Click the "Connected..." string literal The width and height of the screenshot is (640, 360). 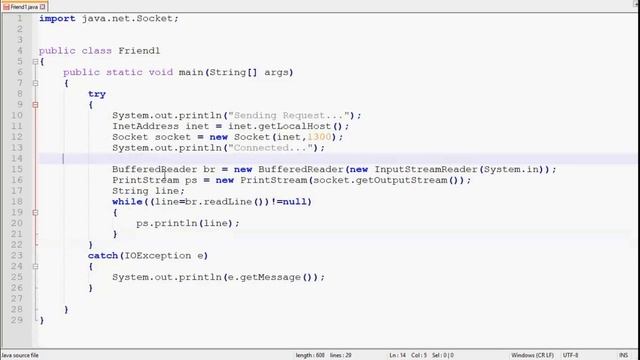pos(271,148)
